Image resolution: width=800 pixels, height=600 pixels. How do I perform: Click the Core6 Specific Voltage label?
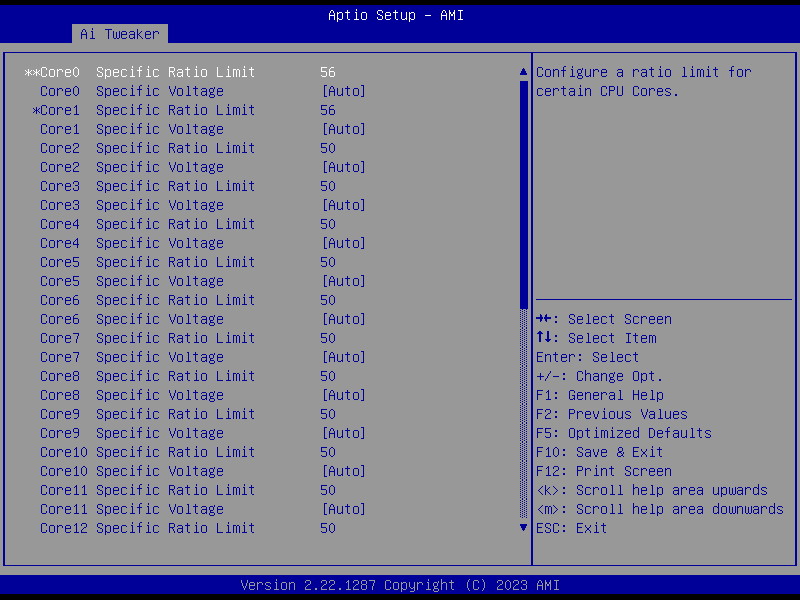132,319
